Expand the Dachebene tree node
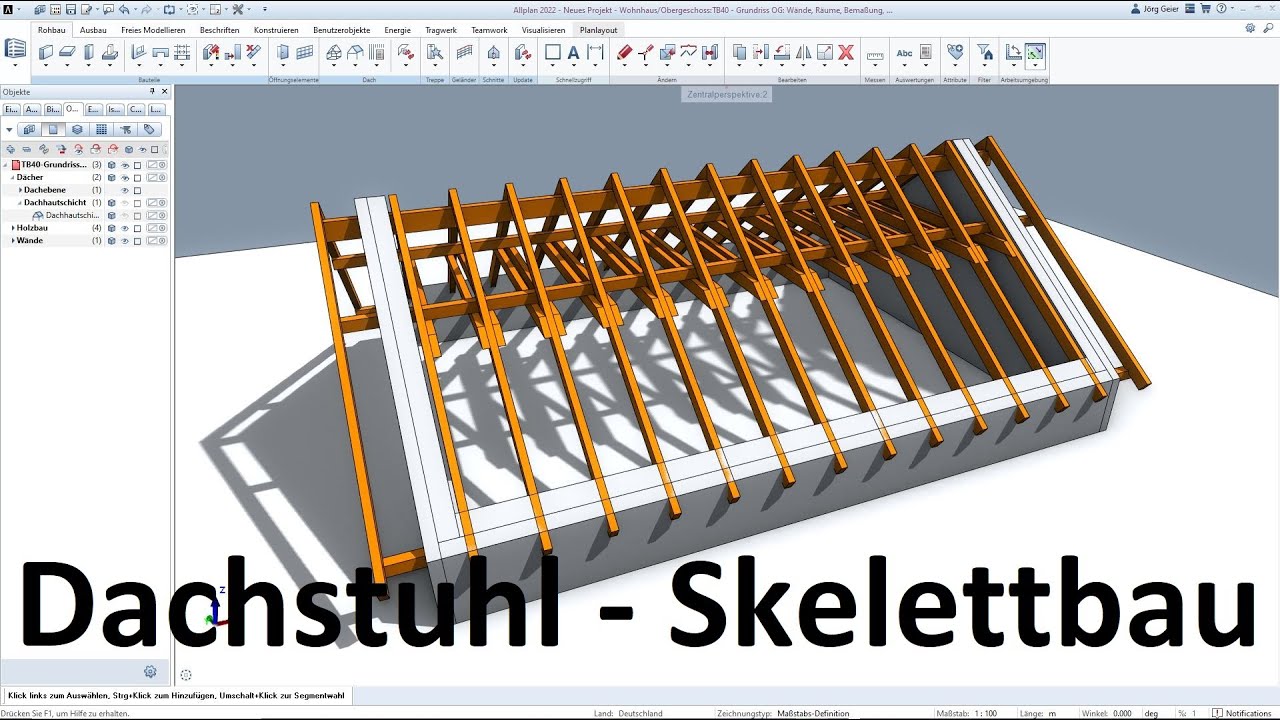This screenshot has height=720, width=1280. click(20, 190)
